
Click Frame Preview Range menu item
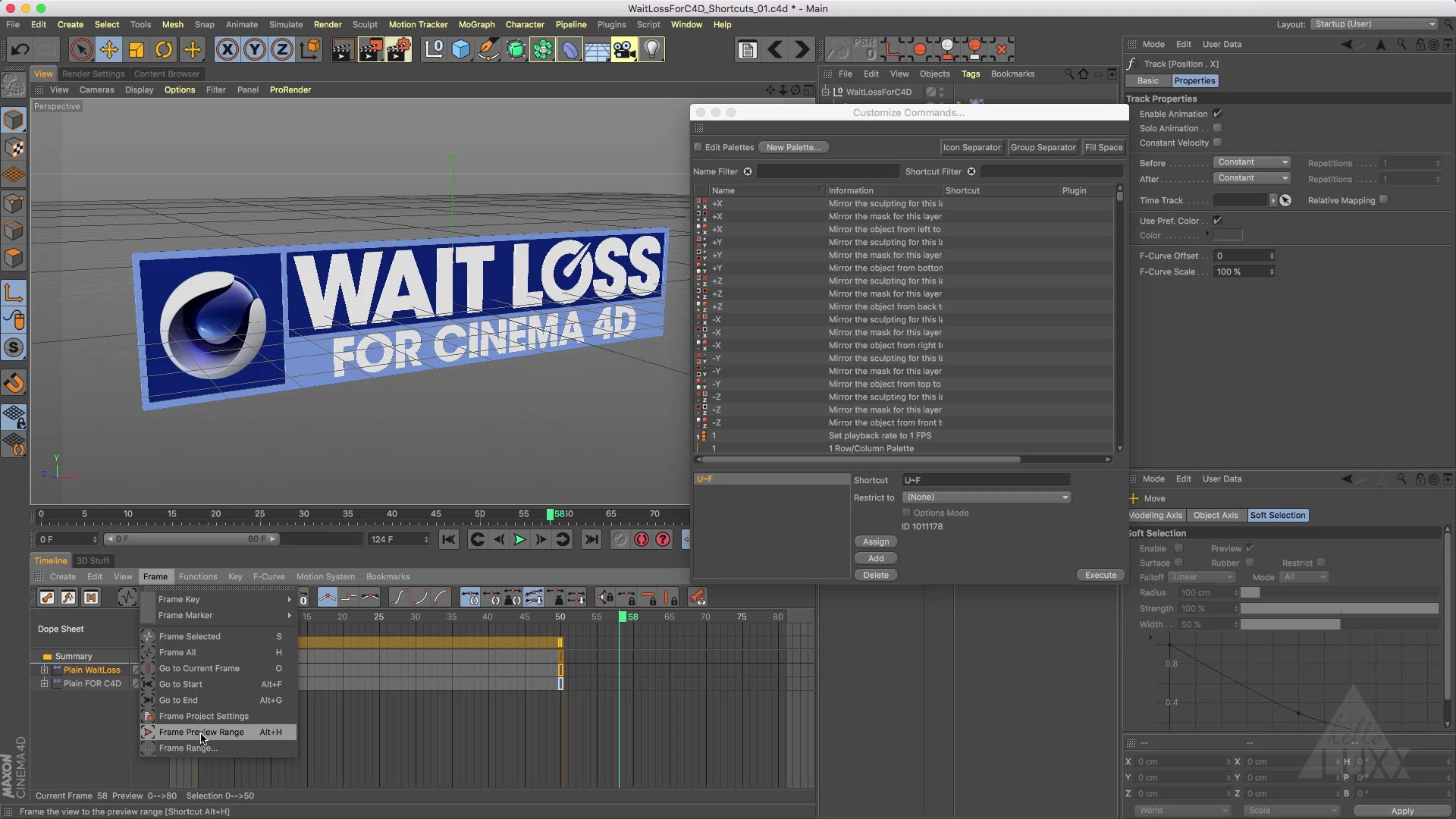pyautogui.click(x=201, y=731)
